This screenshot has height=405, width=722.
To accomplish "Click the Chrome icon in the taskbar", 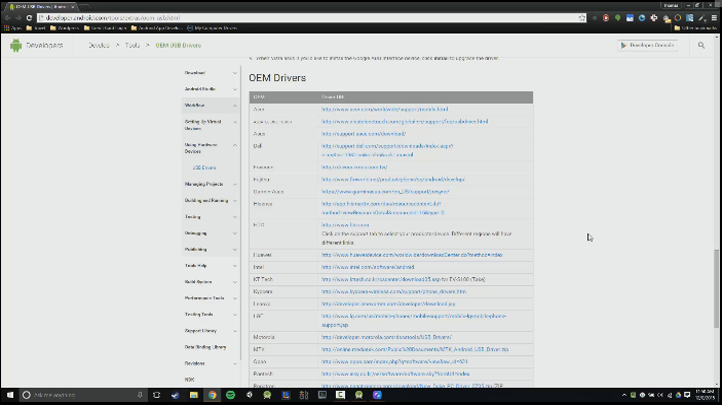I will click(212, 395).
